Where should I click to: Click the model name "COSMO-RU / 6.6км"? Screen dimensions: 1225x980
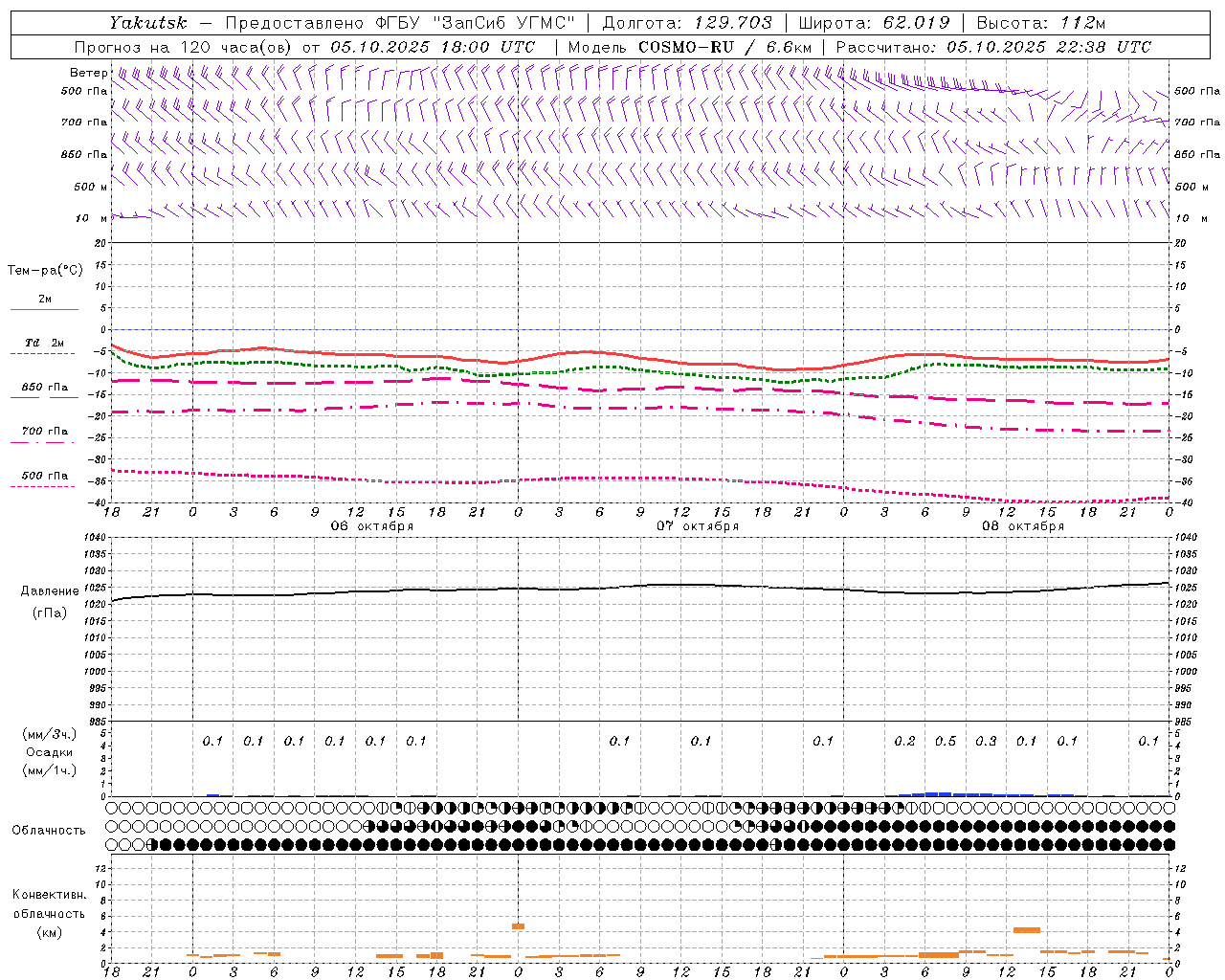pos(725,47)
